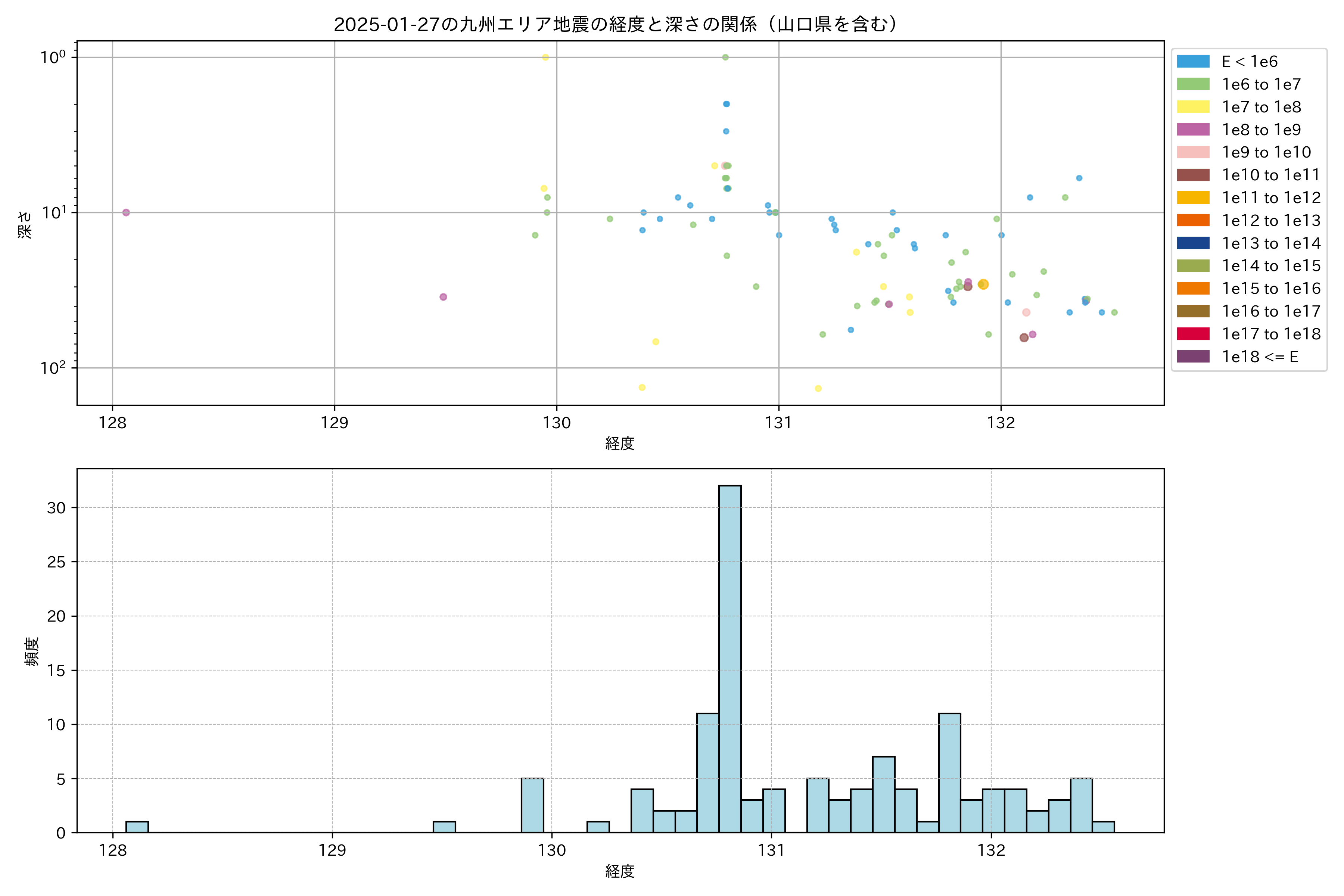Click the histogram bar of height 11 near 131.8
Image resolution: width=1344 pixels, height=896 pixels.
tap(949, 772)
